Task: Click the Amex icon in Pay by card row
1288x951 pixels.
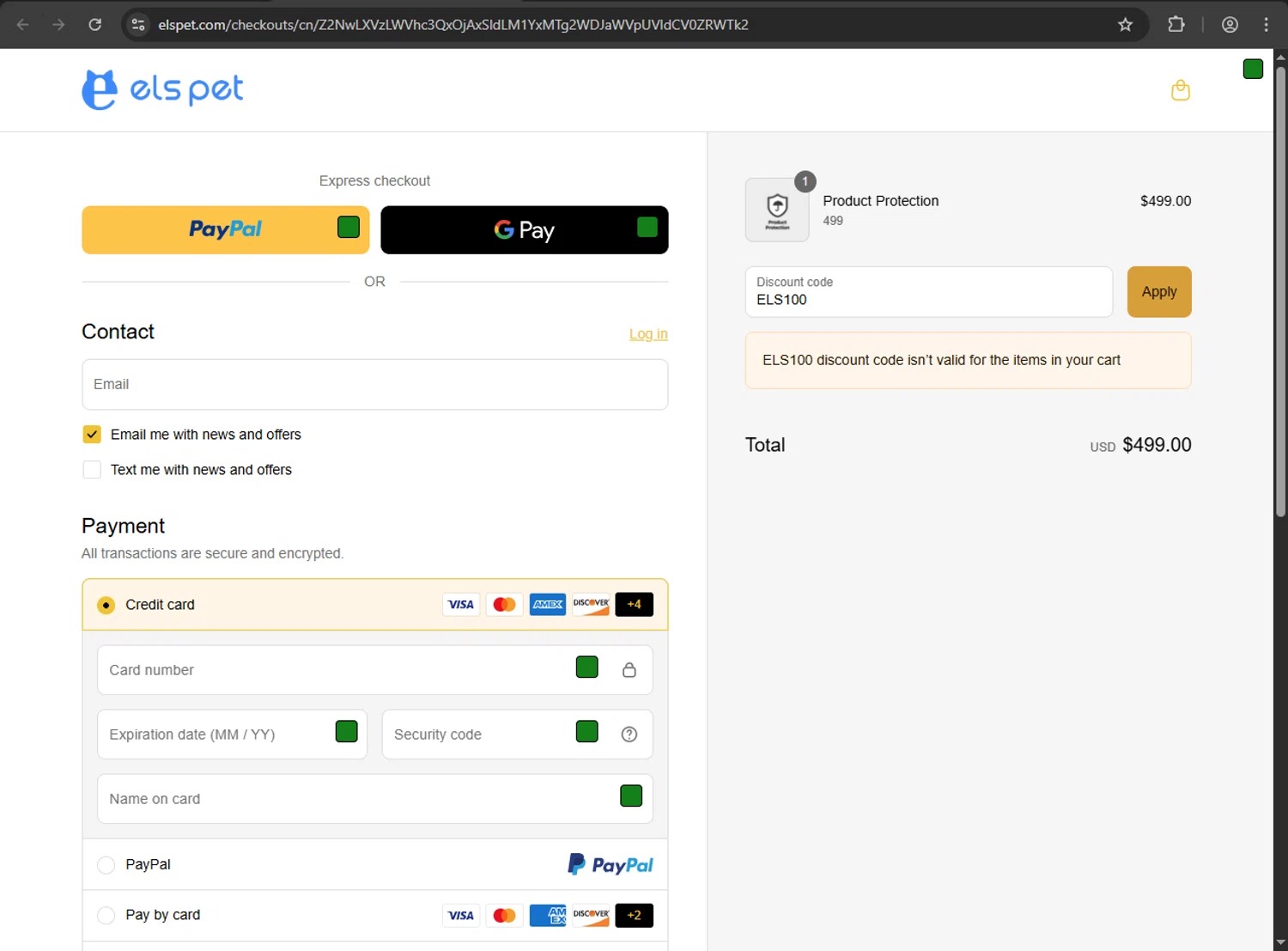Action: click(548, 916)
